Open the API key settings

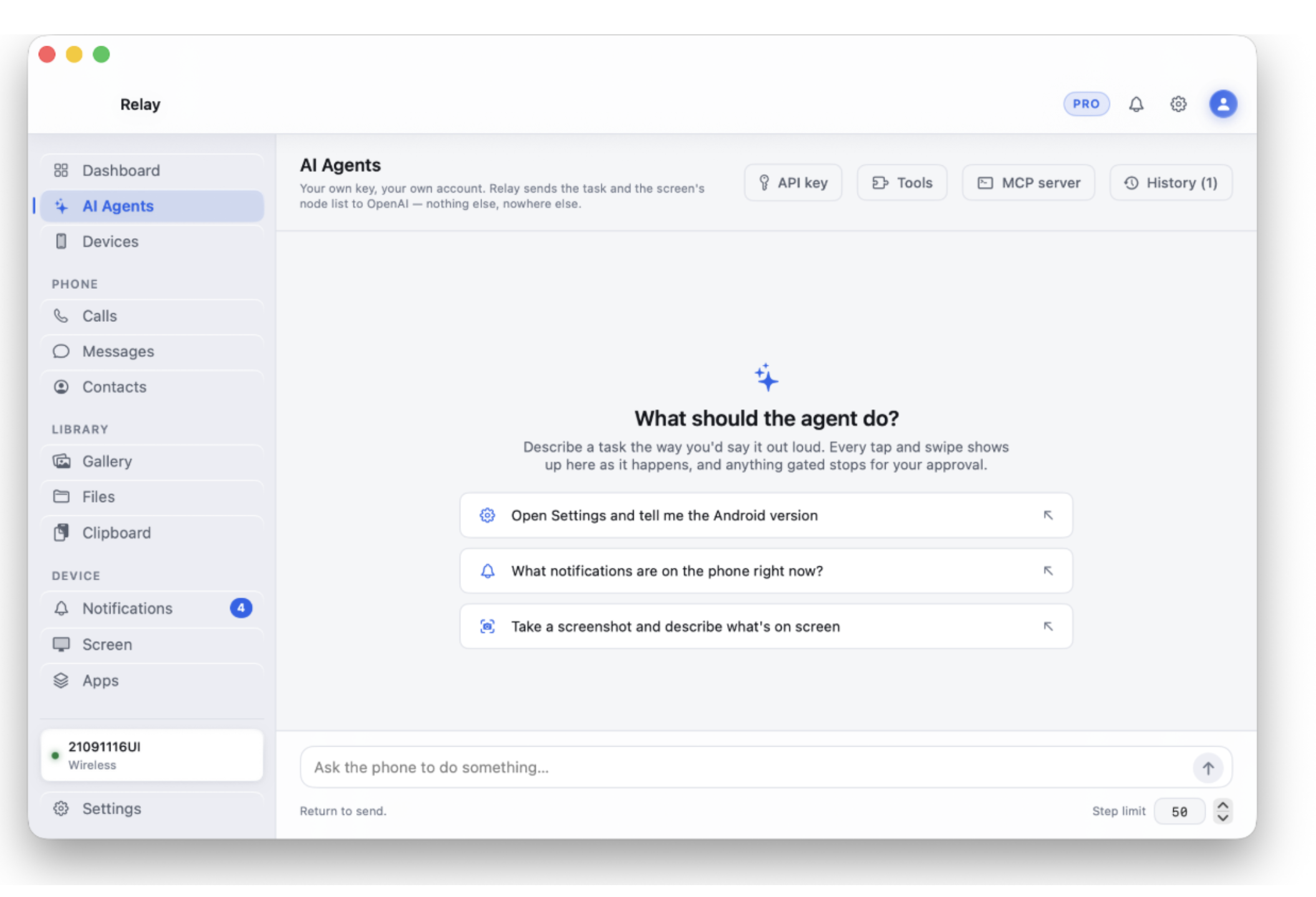tap(793, 183)
